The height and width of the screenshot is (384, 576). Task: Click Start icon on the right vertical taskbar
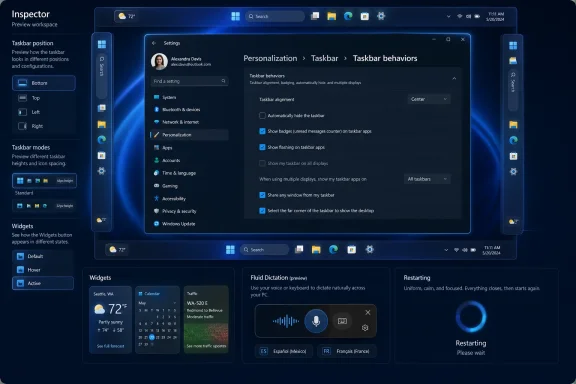pos(513,45)
